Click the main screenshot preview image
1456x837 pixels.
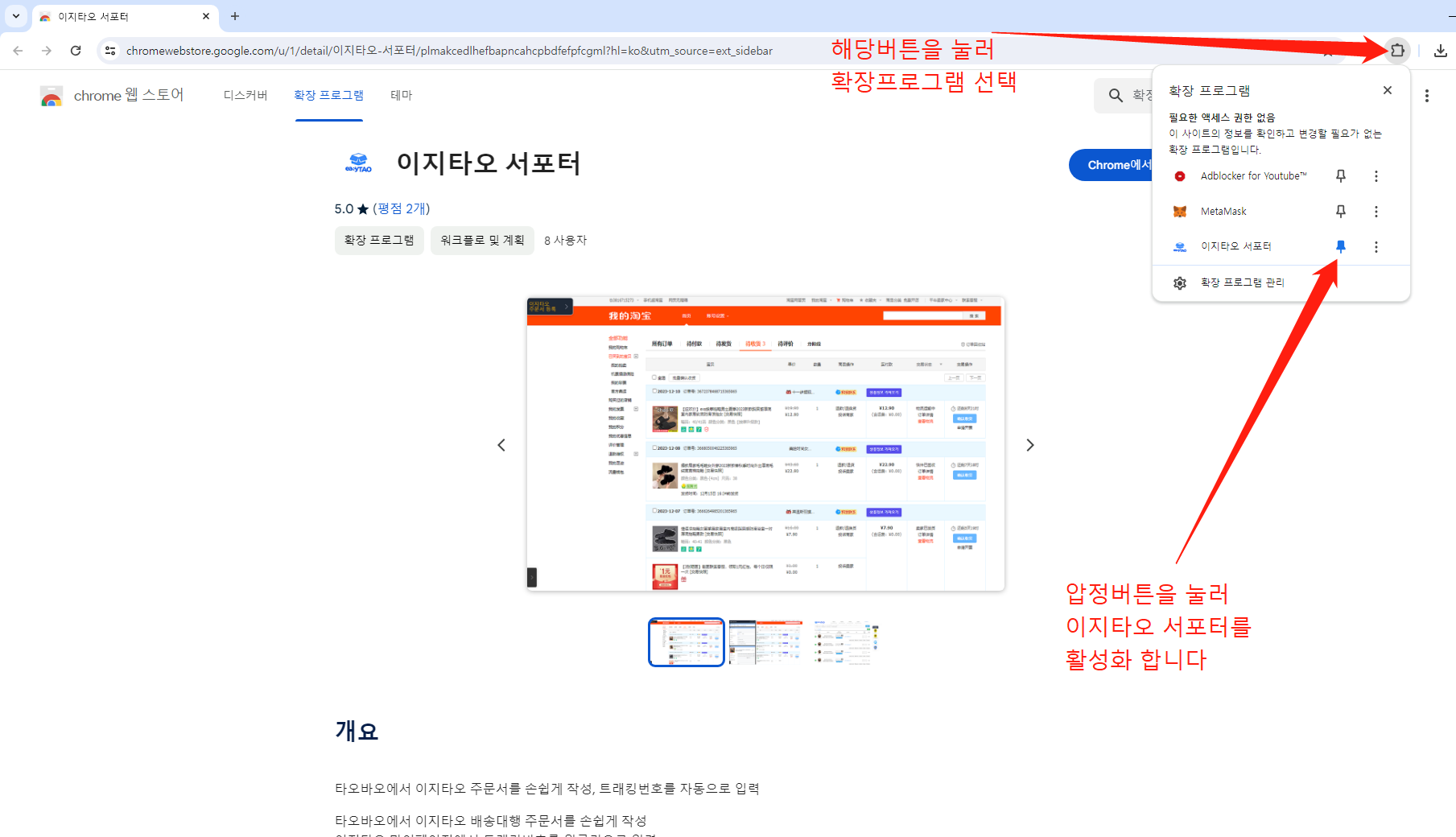coord(765,443)
